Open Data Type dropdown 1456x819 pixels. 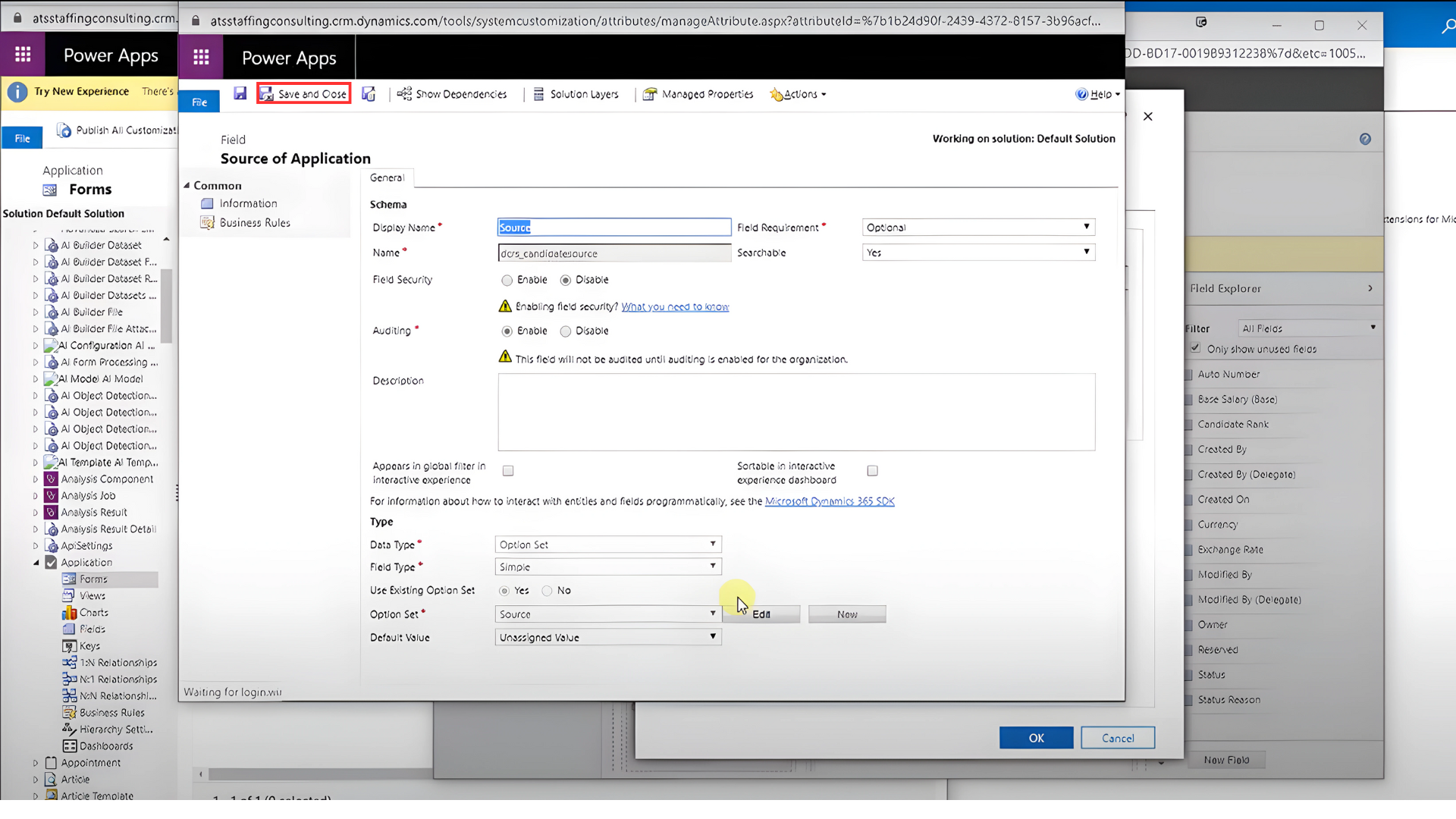point(608,544)
